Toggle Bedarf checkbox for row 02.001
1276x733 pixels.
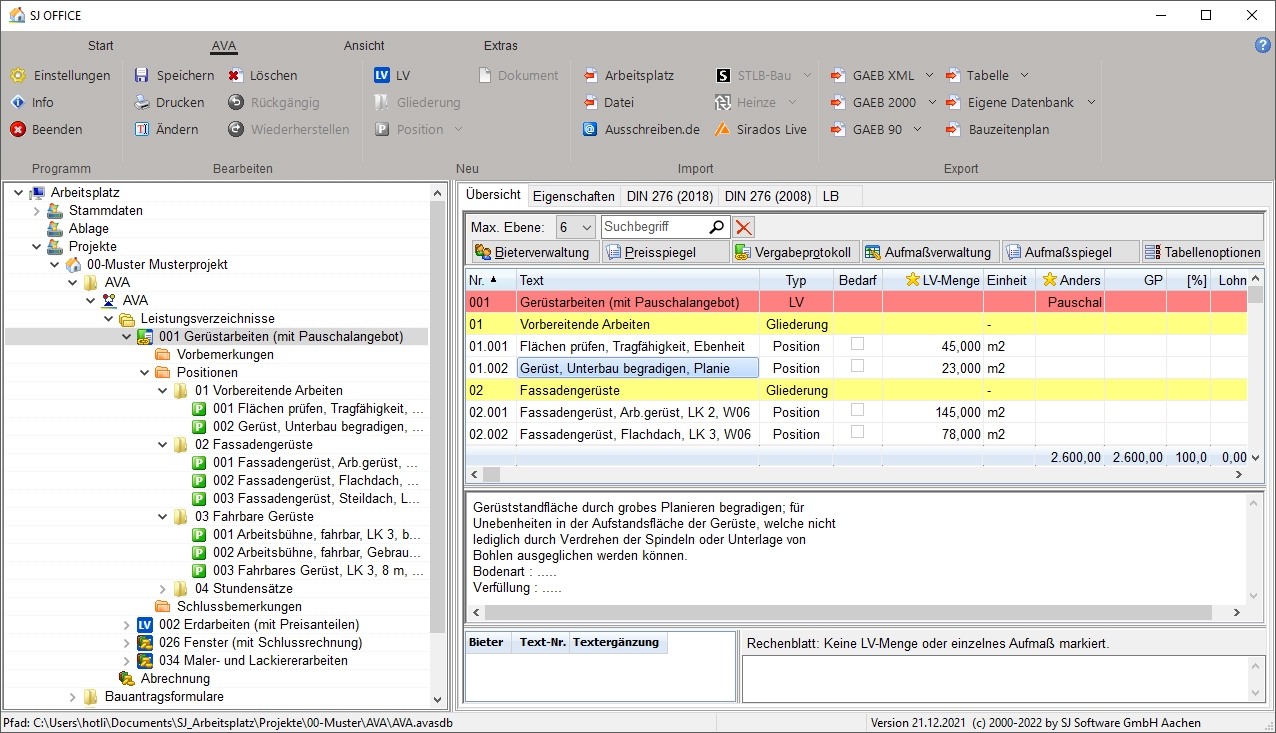(857, 411)
